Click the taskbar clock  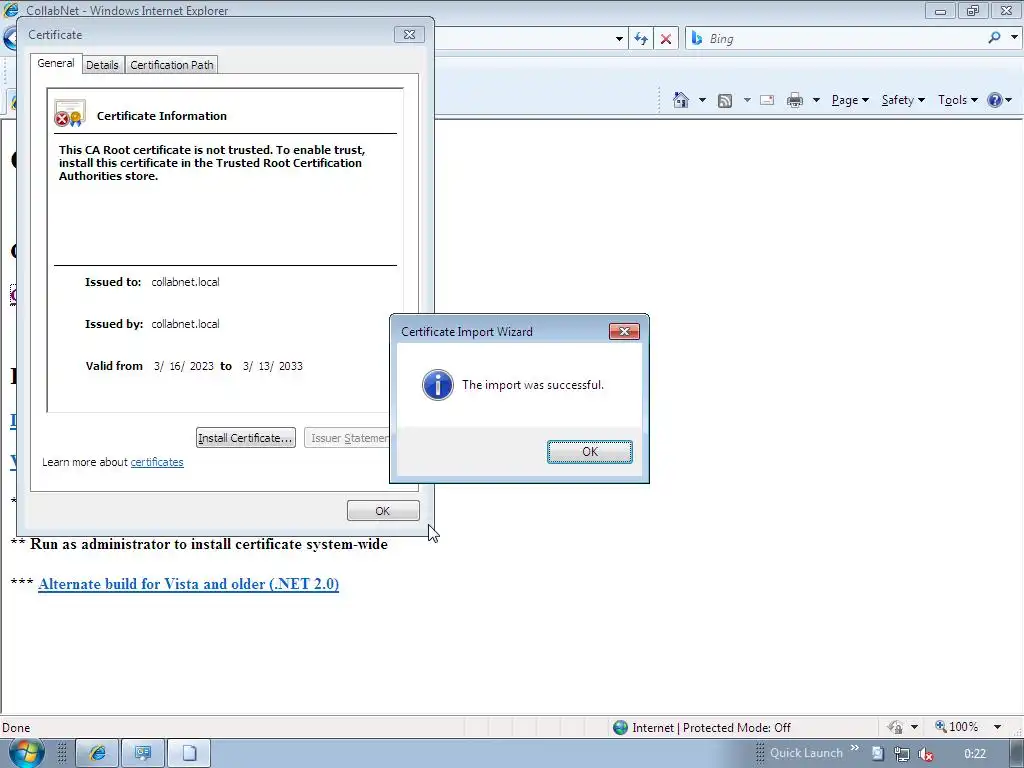coord(974,754)
